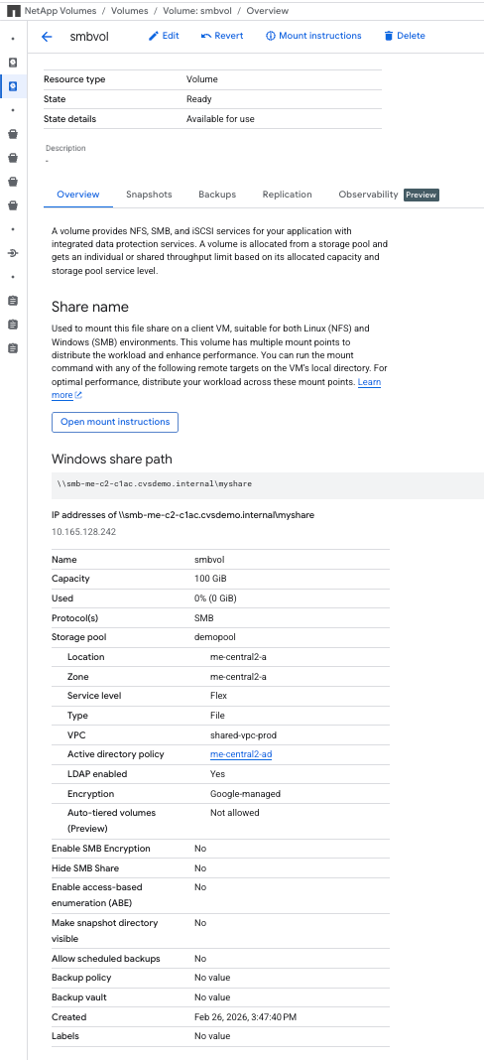This screenshot has height=1060, width=484.
Task: Select the highlighted disk icon in the sidebar
Action: pos(13,87)
